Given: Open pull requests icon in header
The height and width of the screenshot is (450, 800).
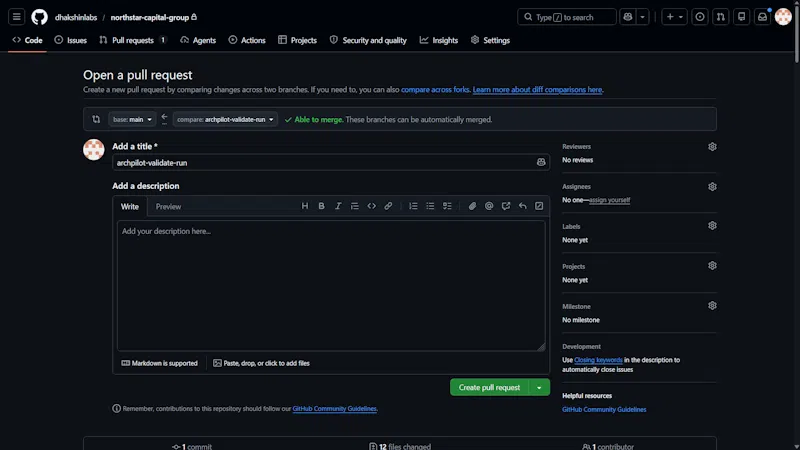Looking at the screenshot, I should [x=720, y=17].
